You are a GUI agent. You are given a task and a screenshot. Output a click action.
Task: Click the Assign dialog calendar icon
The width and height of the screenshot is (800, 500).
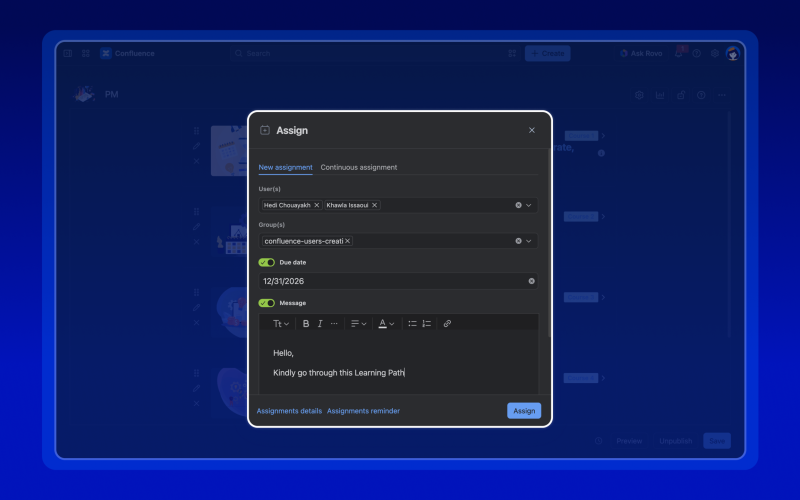point(265,130)
